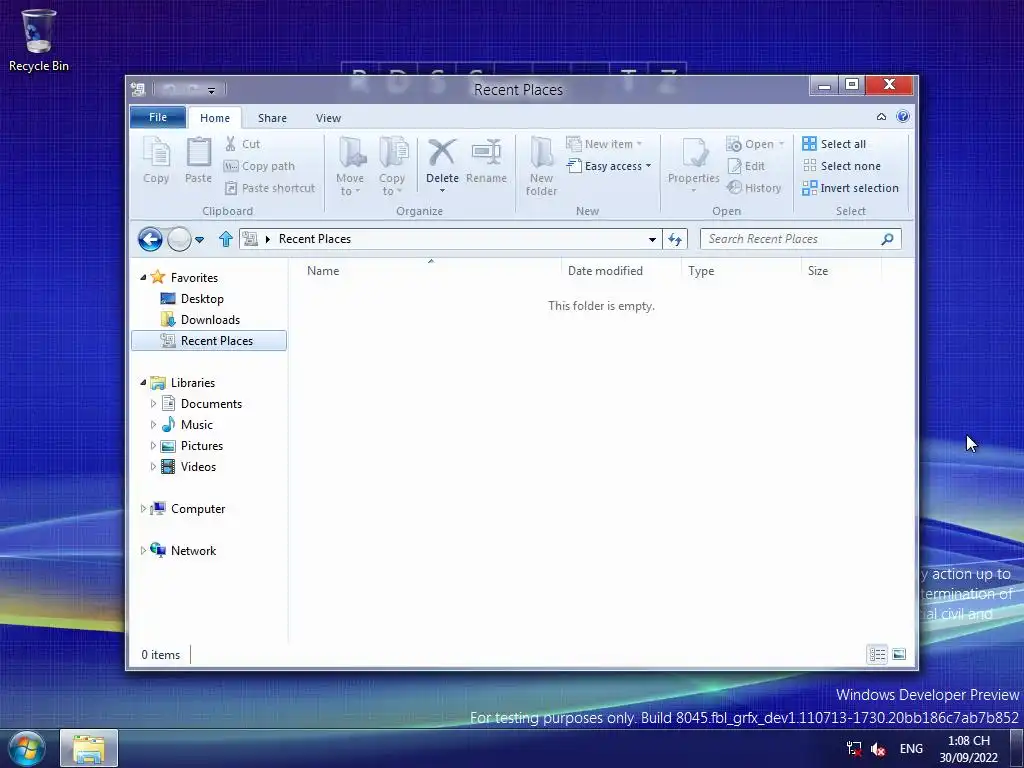1024x768 pixels.
Task: Click the search magnifier icon
Action: (887, 239)
